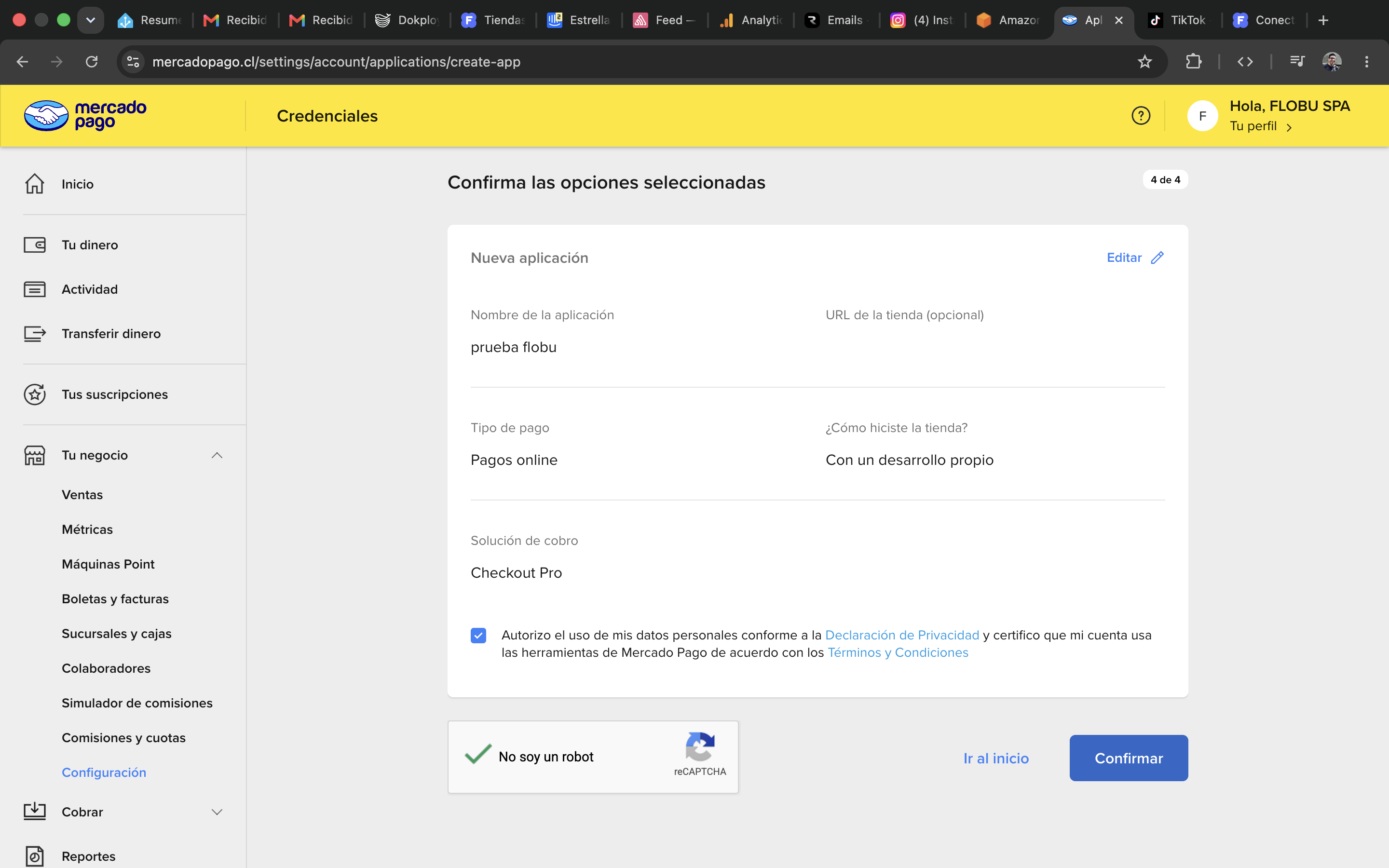This screenshot has width=1389, height=868.
Task: Click the Mercado Pago logo
Action: point(85,115)
